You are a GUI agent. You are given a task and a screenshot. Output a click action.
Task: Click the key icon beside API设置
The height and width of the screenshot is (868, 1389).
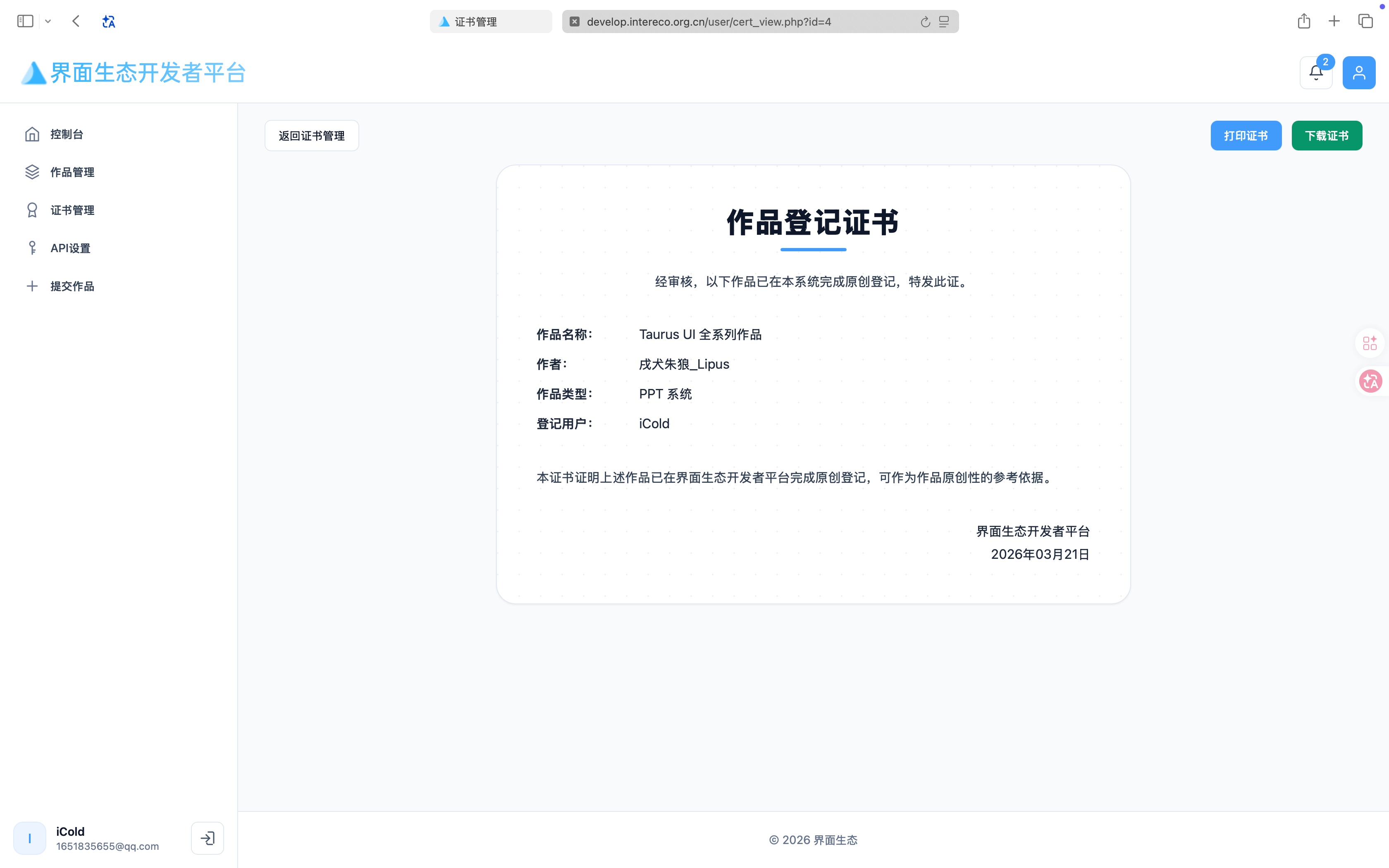[32, 248]
